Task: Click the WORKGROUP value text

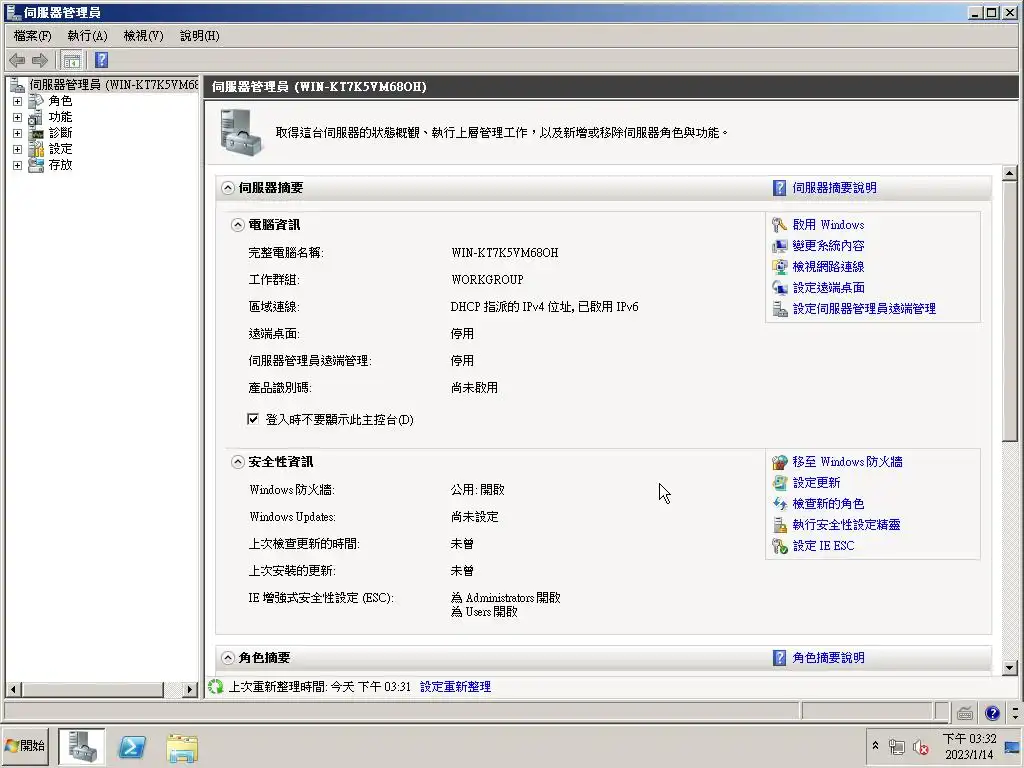Action: coord(487,280)
